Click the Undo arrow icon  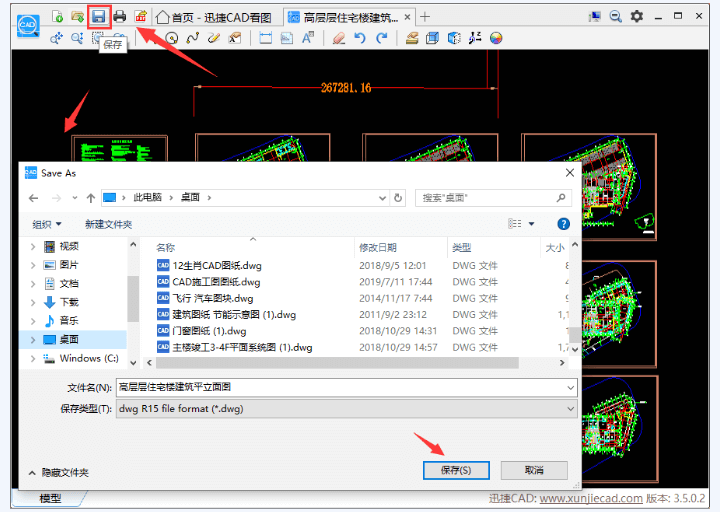click(x=360, y=38)
